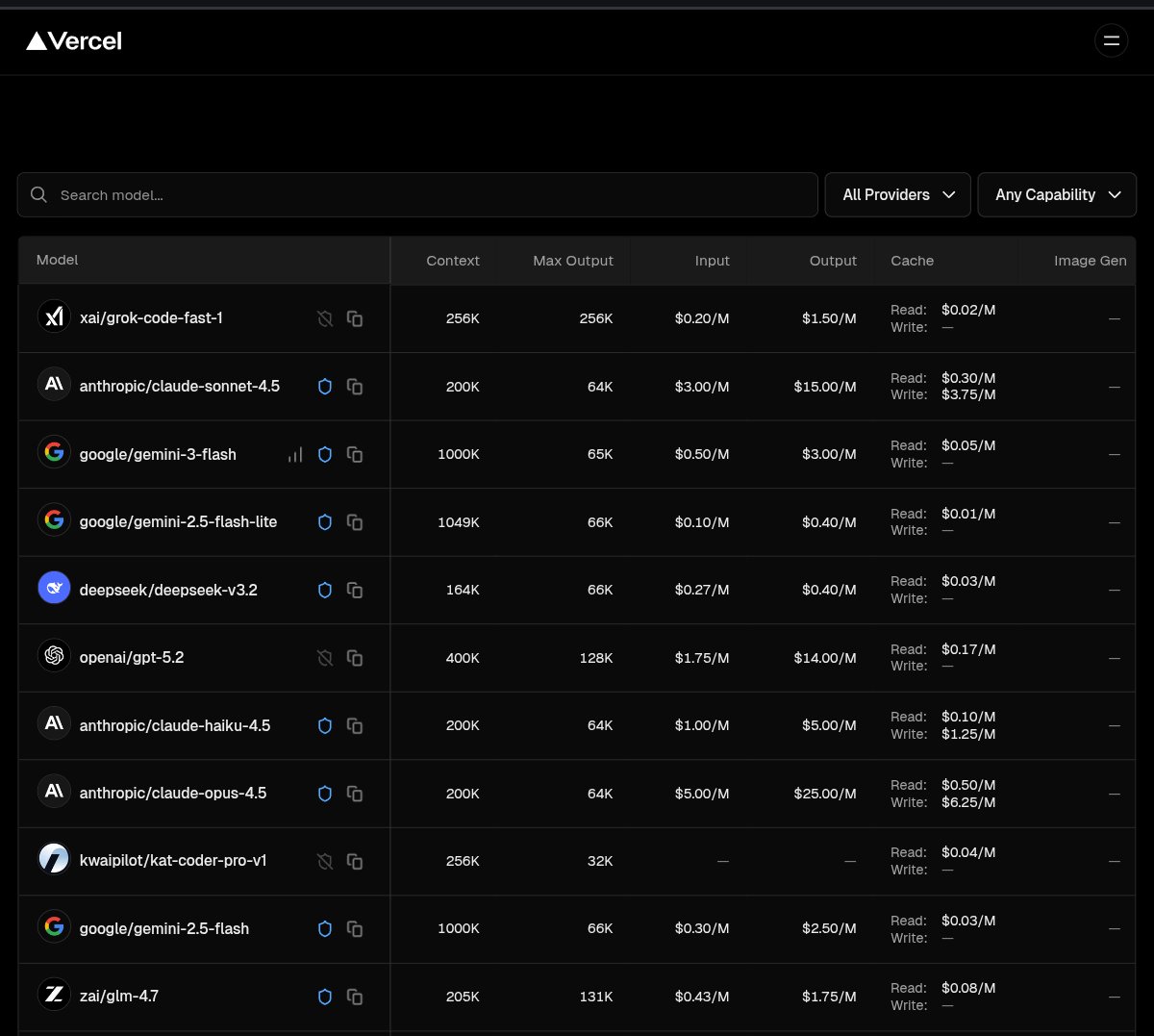Sort by the Context column header
The width and height of the screenshot is (1154, 1036).
[x=453, y=261]
